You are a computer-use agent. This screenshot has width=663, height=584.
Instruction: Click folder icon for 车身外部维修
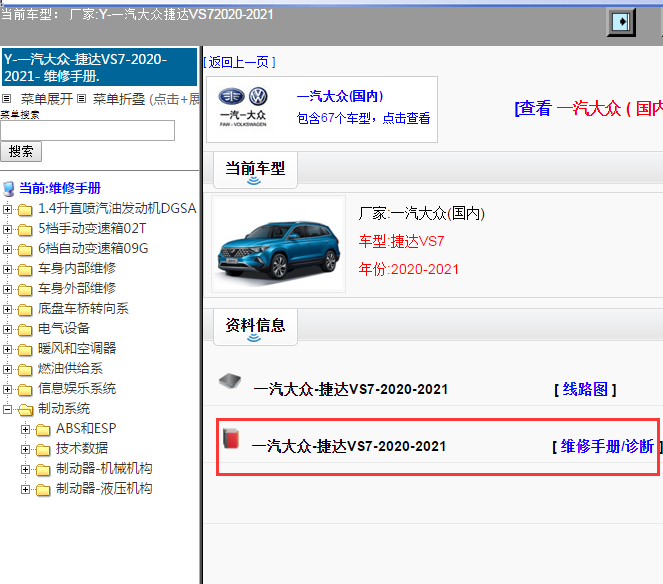tap(25, 290)
